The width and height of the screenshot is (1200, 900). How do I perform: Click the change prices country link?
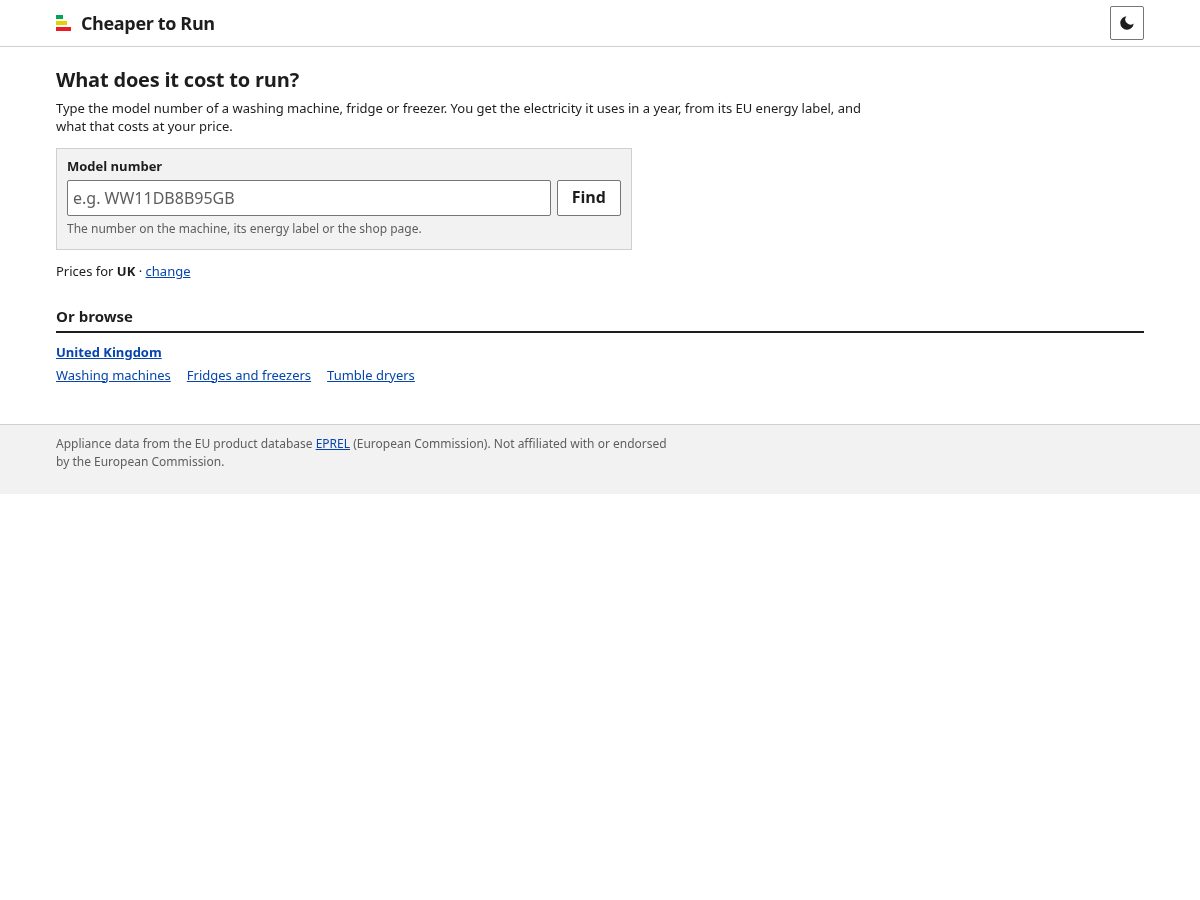[168, 271]
